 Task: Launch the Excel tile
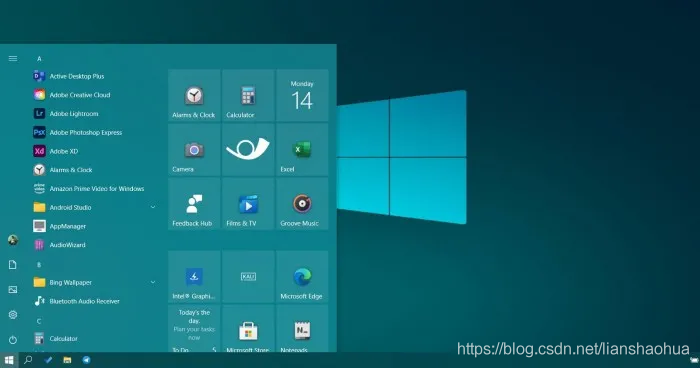[x=302, y=150]
